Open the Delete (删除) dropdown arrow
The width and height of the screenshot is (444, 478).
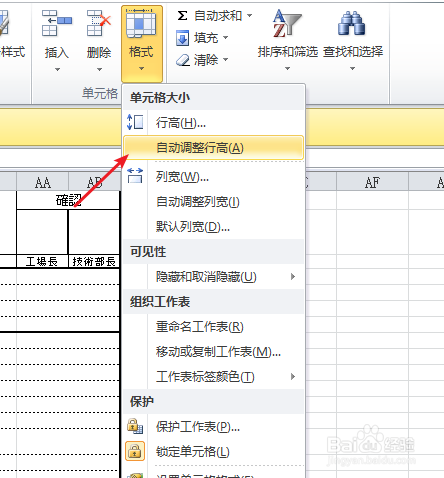pyautogui.click(x=99, y=69)
